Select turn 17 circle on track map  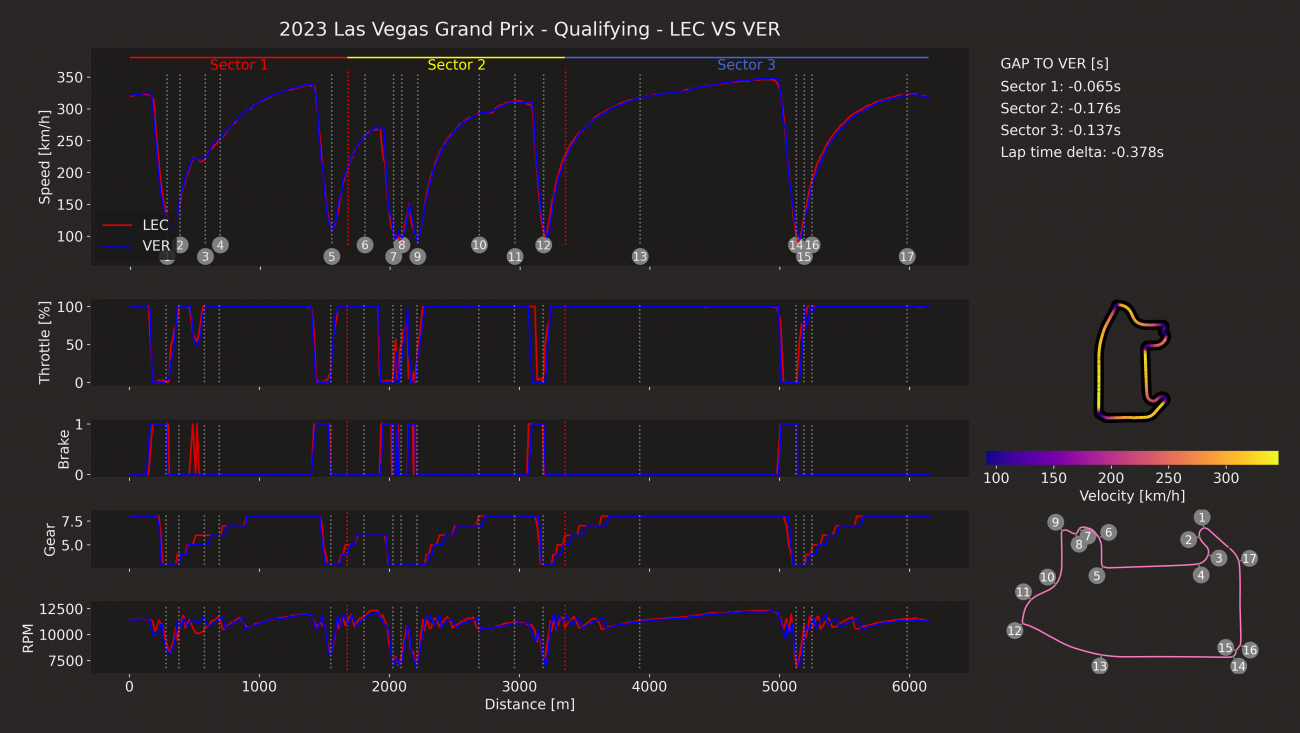pos(1249,559)
